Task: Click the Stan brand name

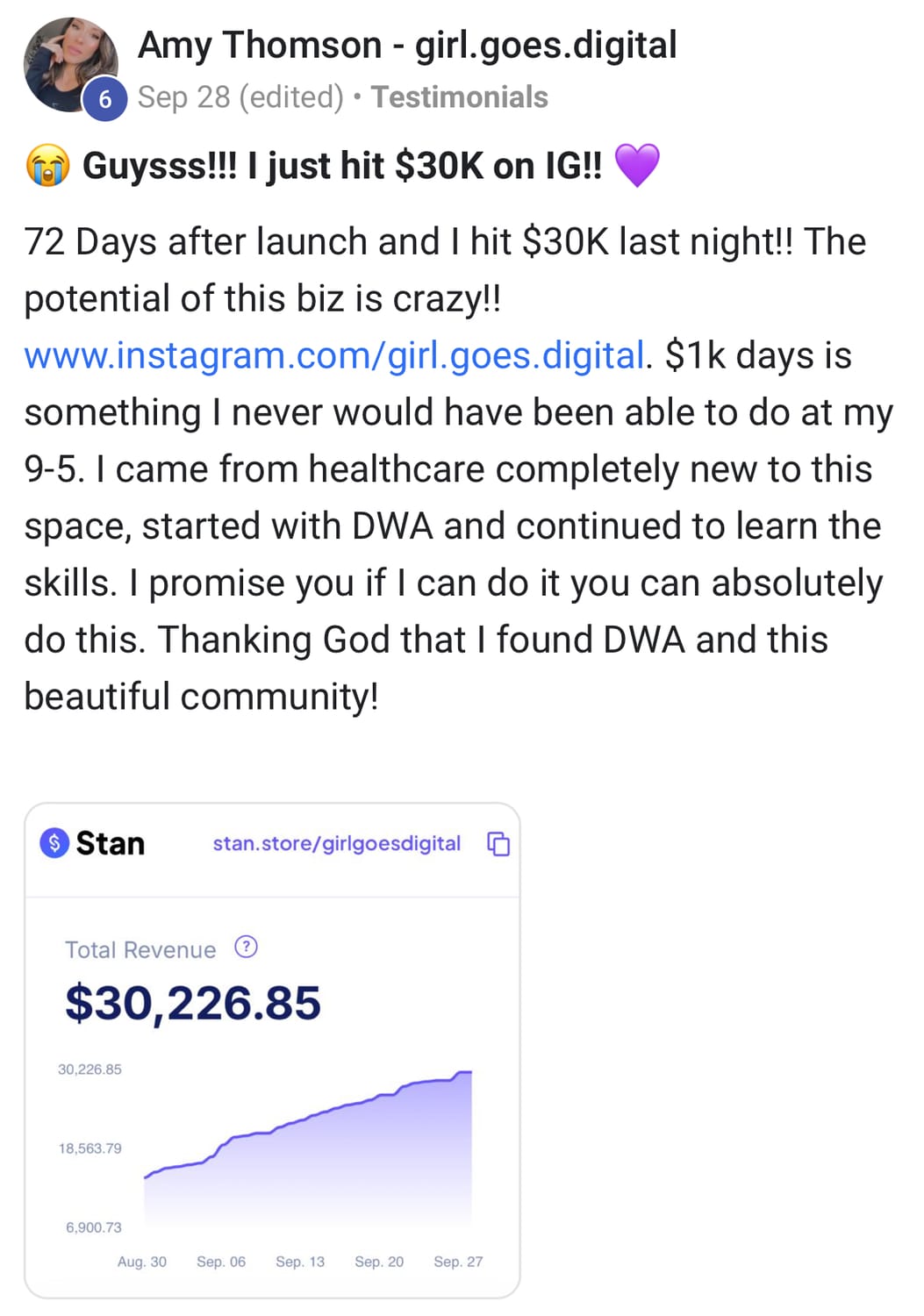Action: coord(111,843)
